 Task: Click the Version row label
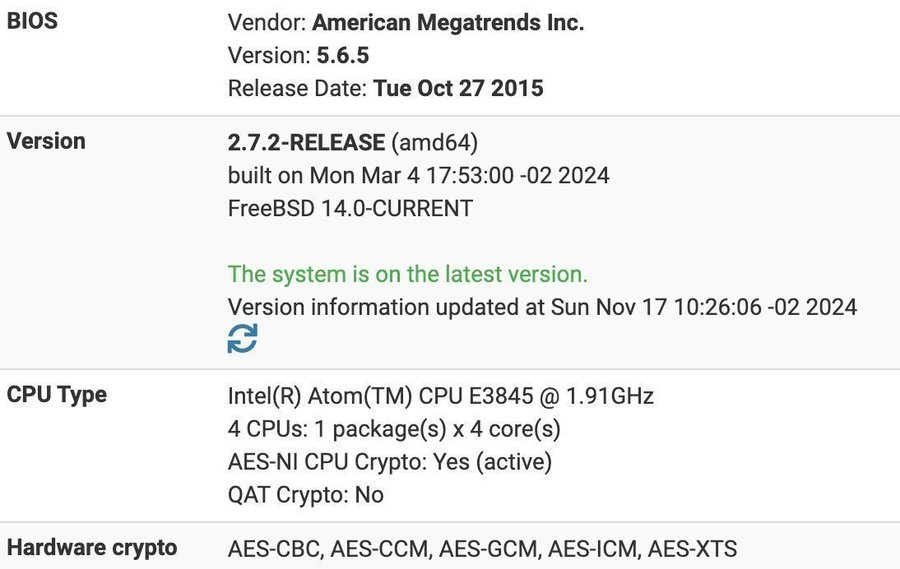[x=46, y=141]
